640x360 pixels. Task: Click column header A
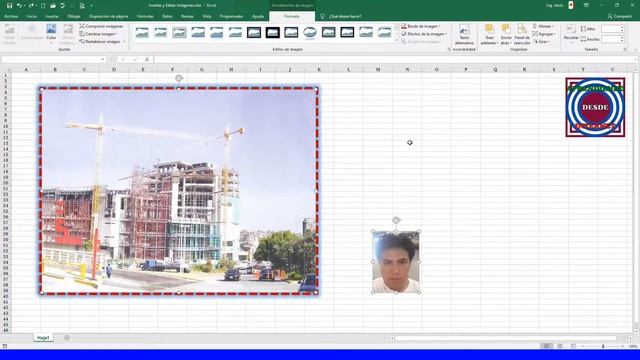26,69
